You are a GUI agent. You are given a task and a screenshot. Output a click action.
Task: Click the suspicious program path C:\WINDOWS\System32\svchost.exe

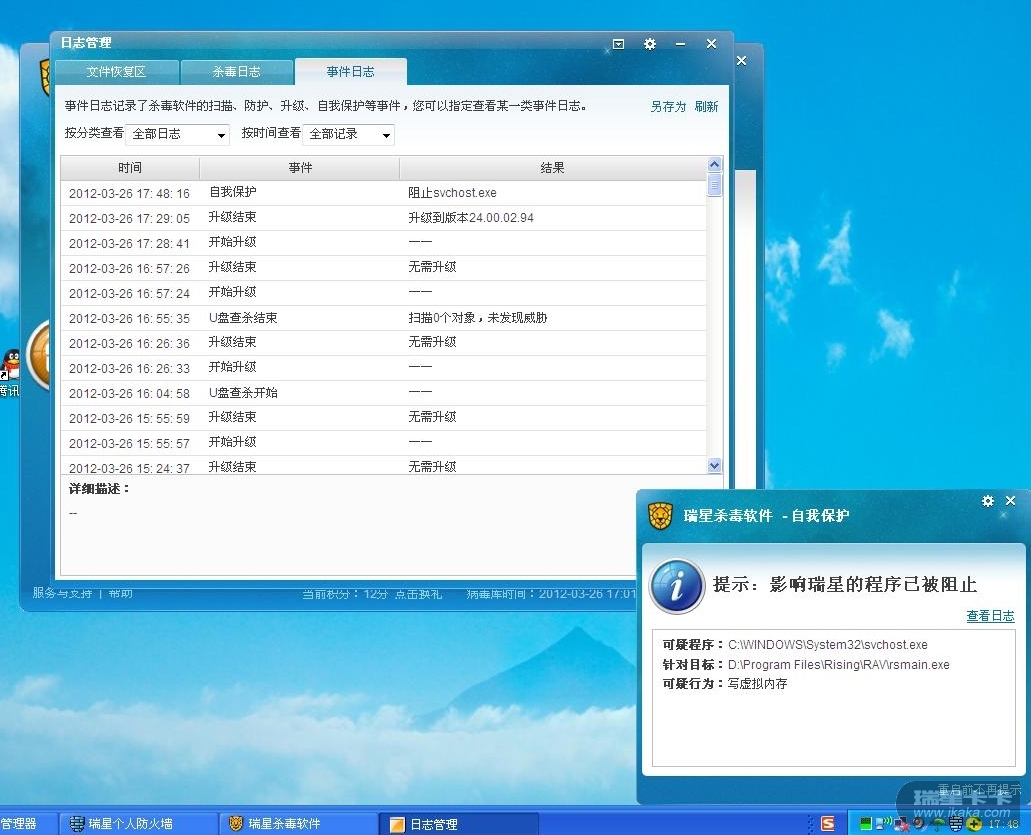(x=828, y=645)
